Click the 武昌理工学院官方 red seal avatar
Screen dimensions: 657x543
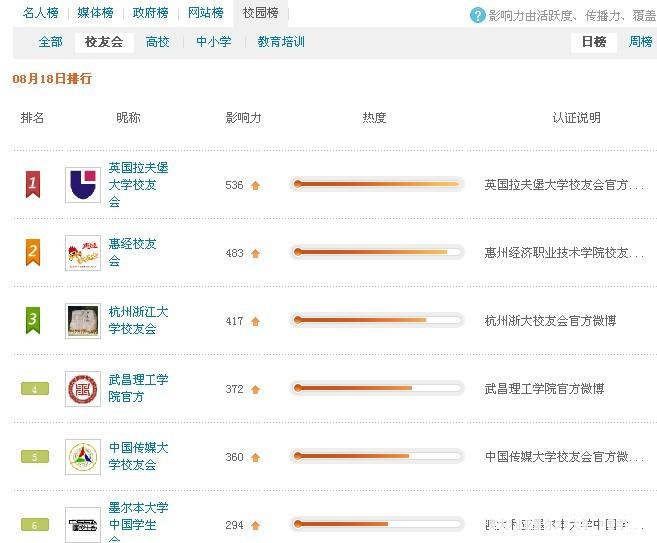pyautogui.click(x=83, y=389)
